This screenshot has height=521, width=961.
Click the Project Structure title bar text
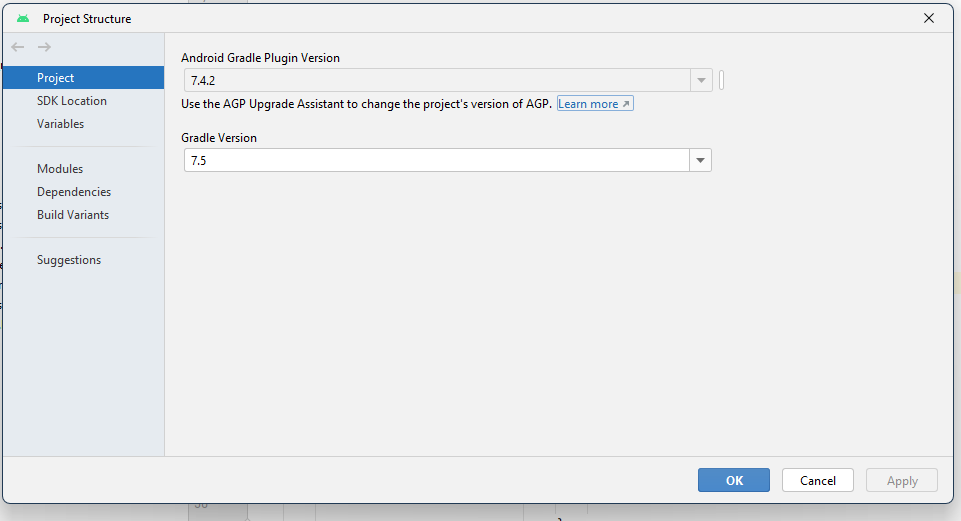click(87, 18)
